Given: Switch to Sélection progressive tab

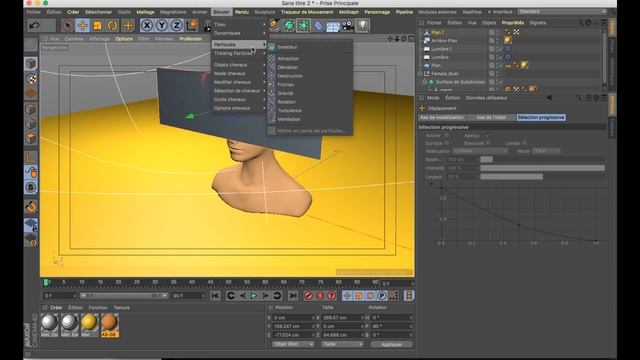Looking at the screenshot, I should click(541, 118).
